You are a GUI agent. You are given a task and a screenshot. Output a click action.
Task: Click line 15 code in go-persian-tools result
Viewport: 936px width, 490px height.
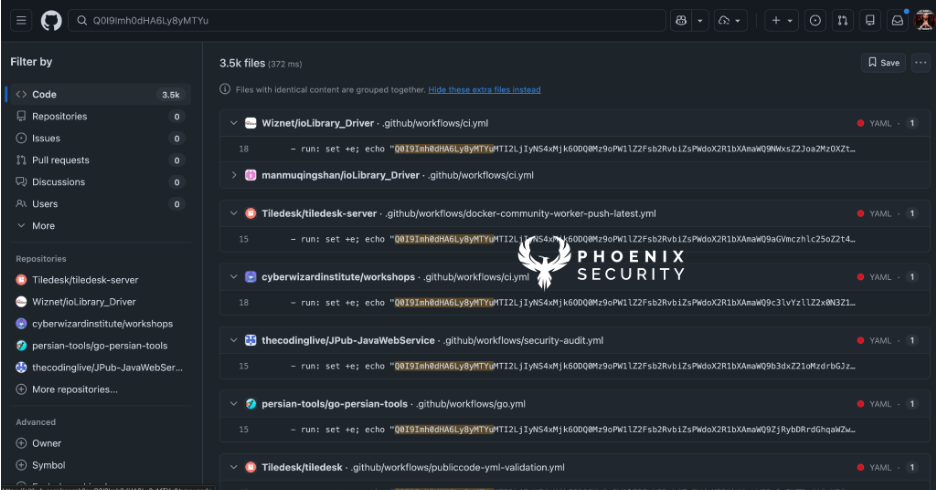(x=573, y=430)
